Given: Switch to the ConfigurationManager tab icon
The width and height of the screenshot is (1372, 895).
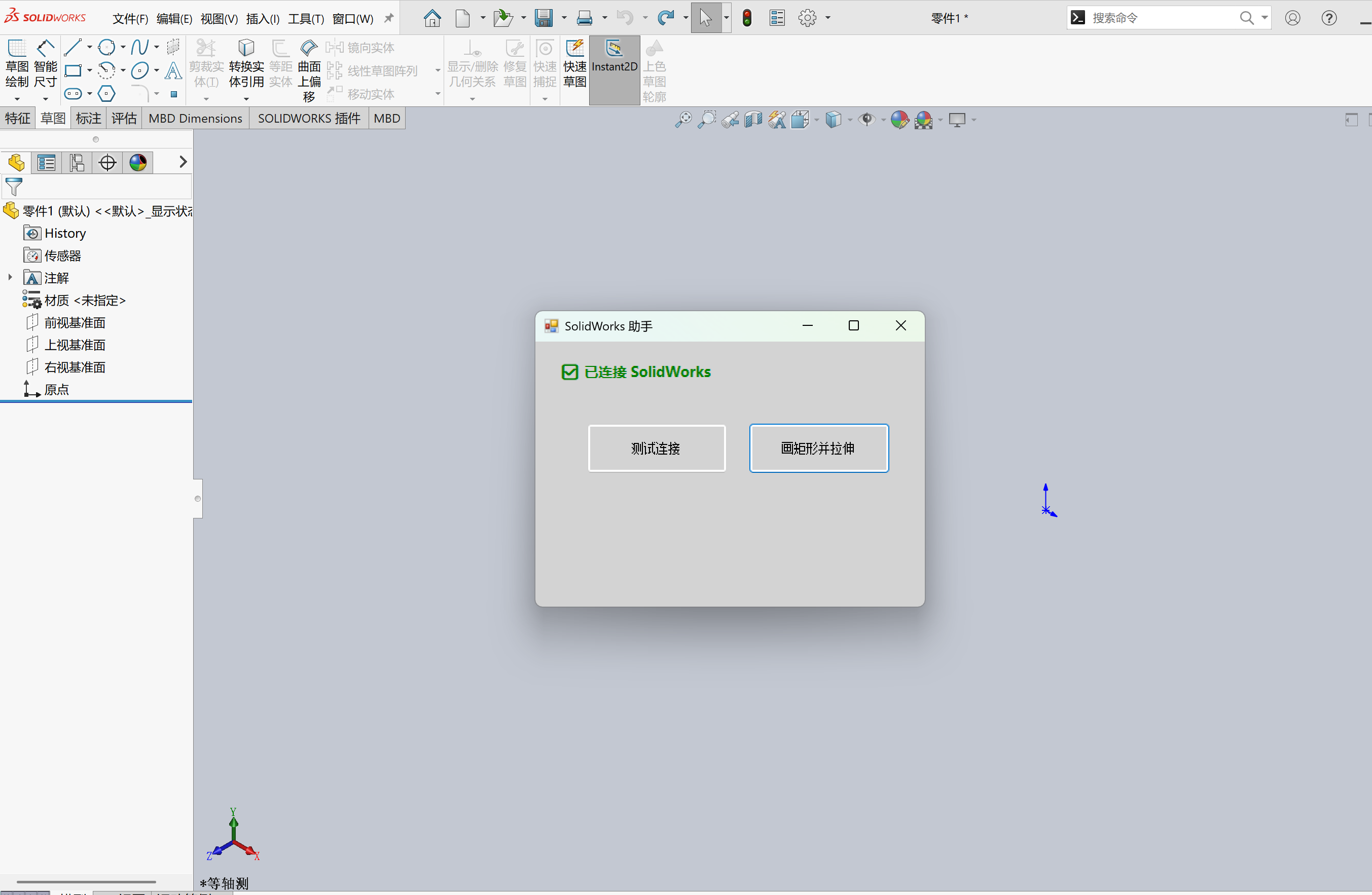Looking at the screenshot, I should [x=77, y=163].
